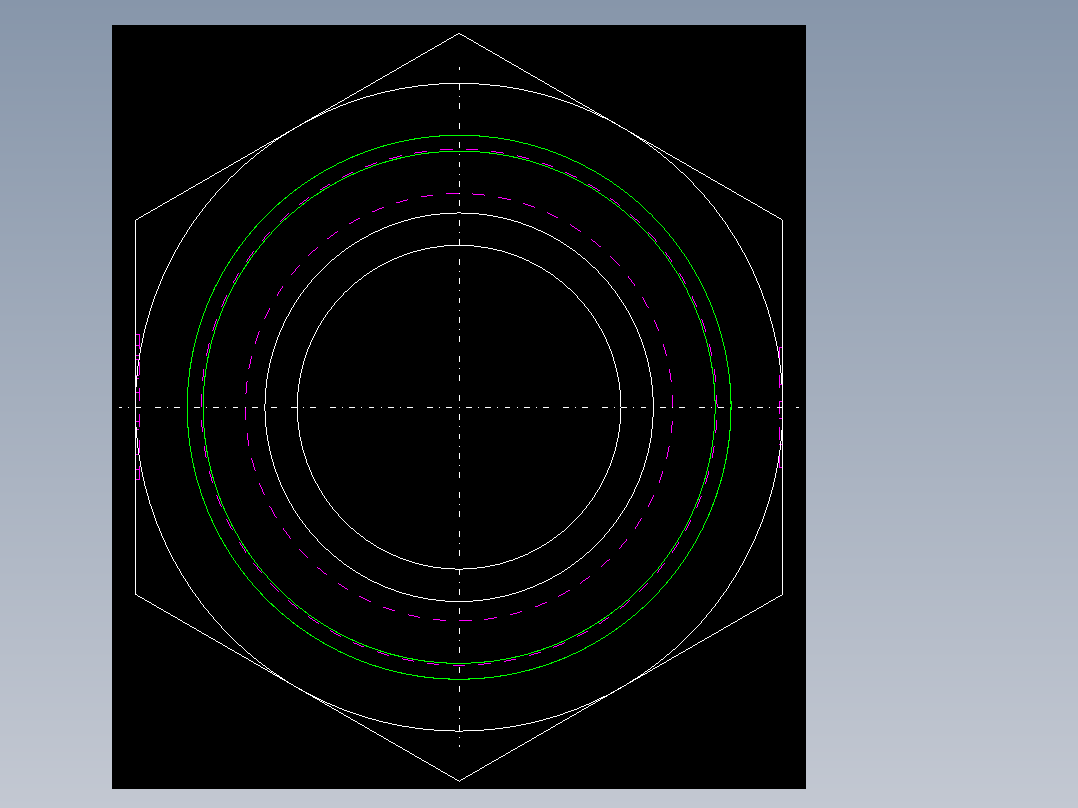Select the bottom vertex of the hexagon
The image size is (1078, 808).
click(460, 781)
